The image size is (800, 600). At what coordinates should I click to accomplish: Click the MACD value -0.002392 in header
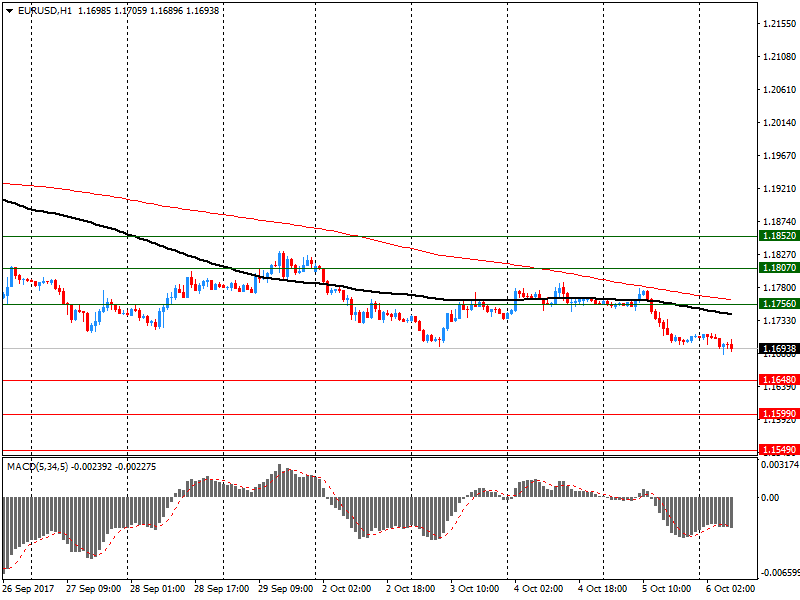[x=91, y=467]
